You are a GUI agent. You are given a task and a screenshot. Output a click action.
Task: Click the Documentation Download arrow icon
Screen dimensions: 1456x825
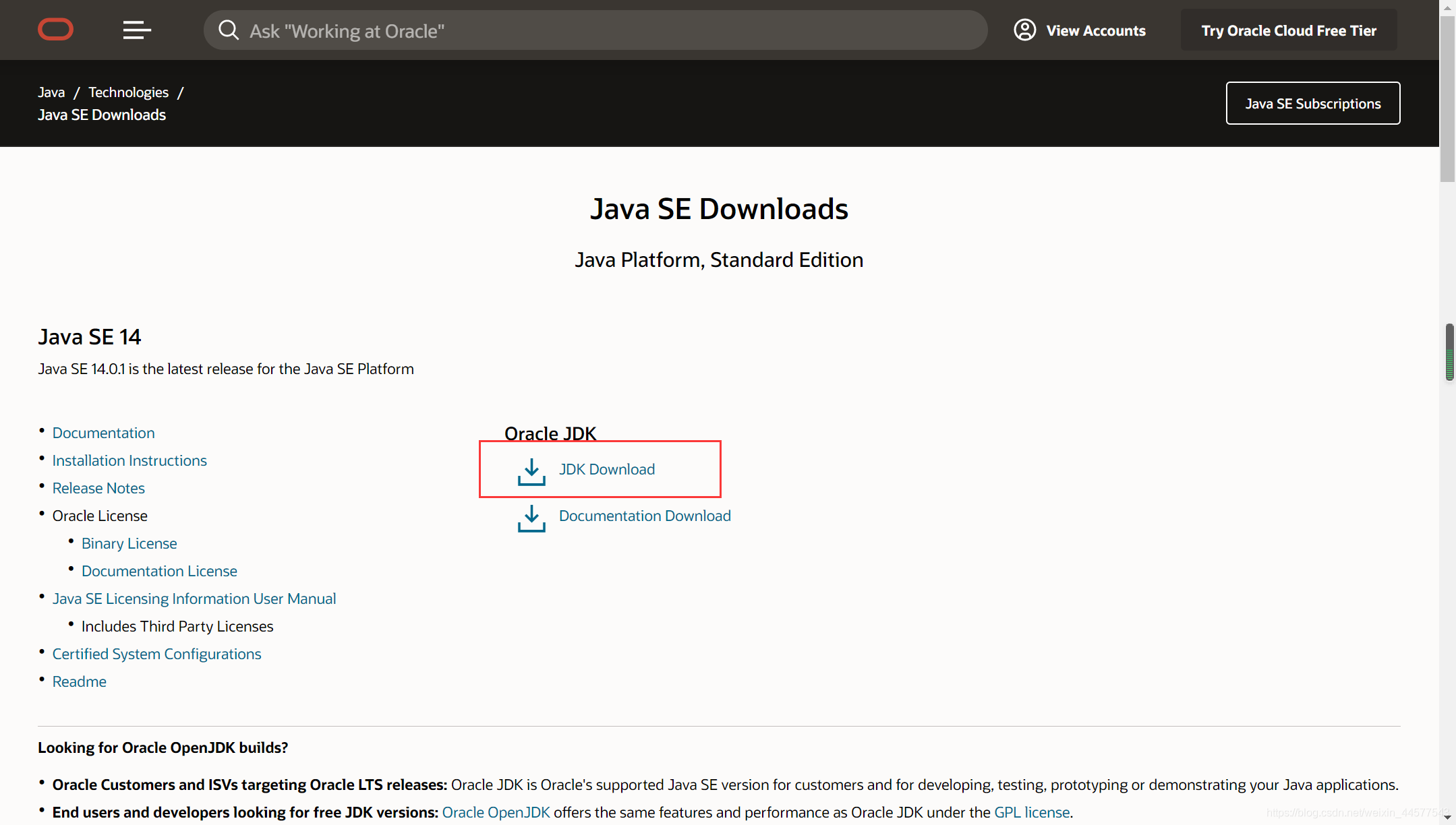(531, 518)
